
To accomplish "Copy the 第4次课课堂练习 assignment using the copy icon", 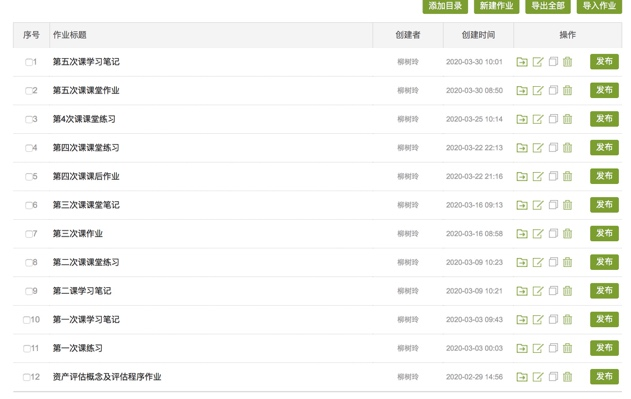I will coord(553,119).
